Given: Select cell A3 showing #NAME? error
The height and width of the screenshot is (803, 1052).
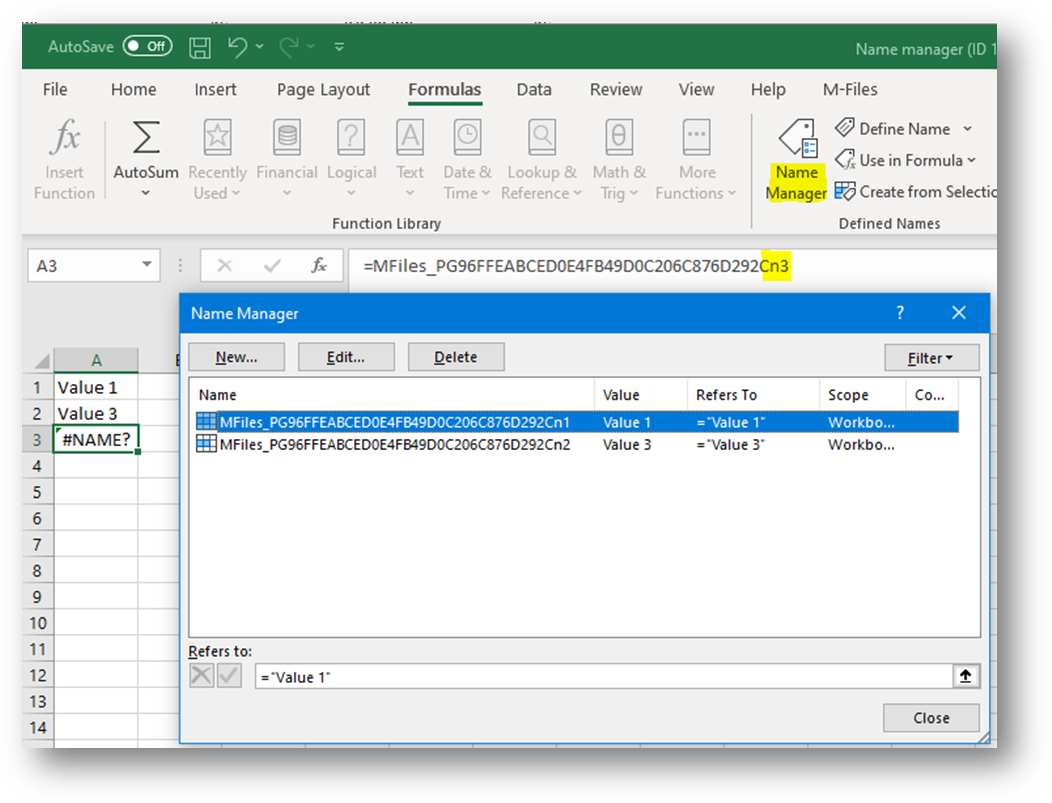Looking at the screenshot, I should (x=96, y=439).
